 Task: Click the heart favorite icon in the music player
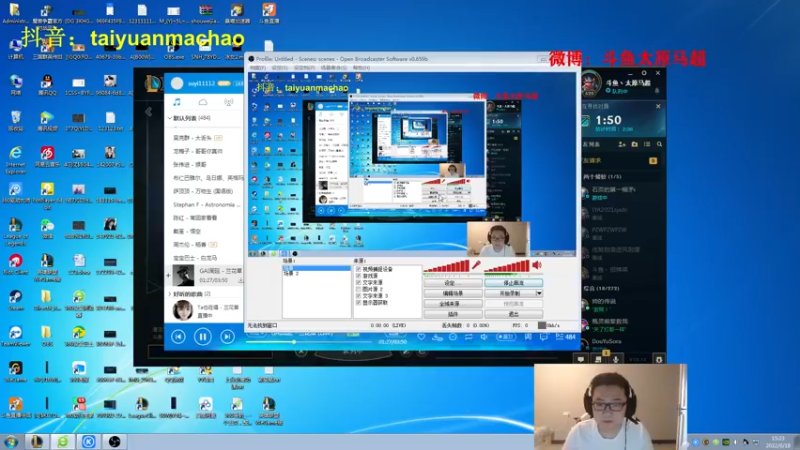click(x=421, y=337)
